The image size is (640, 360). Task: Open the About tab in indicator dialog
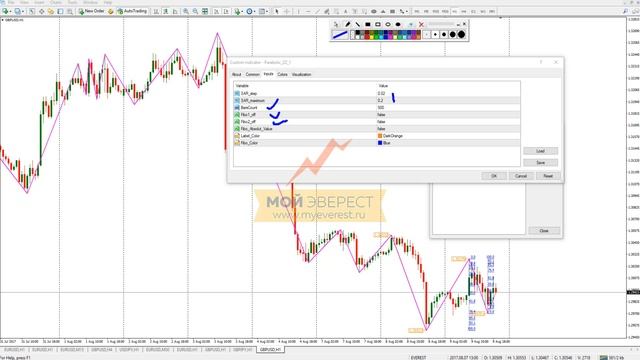pyautogui.click(x=236, y=74)
